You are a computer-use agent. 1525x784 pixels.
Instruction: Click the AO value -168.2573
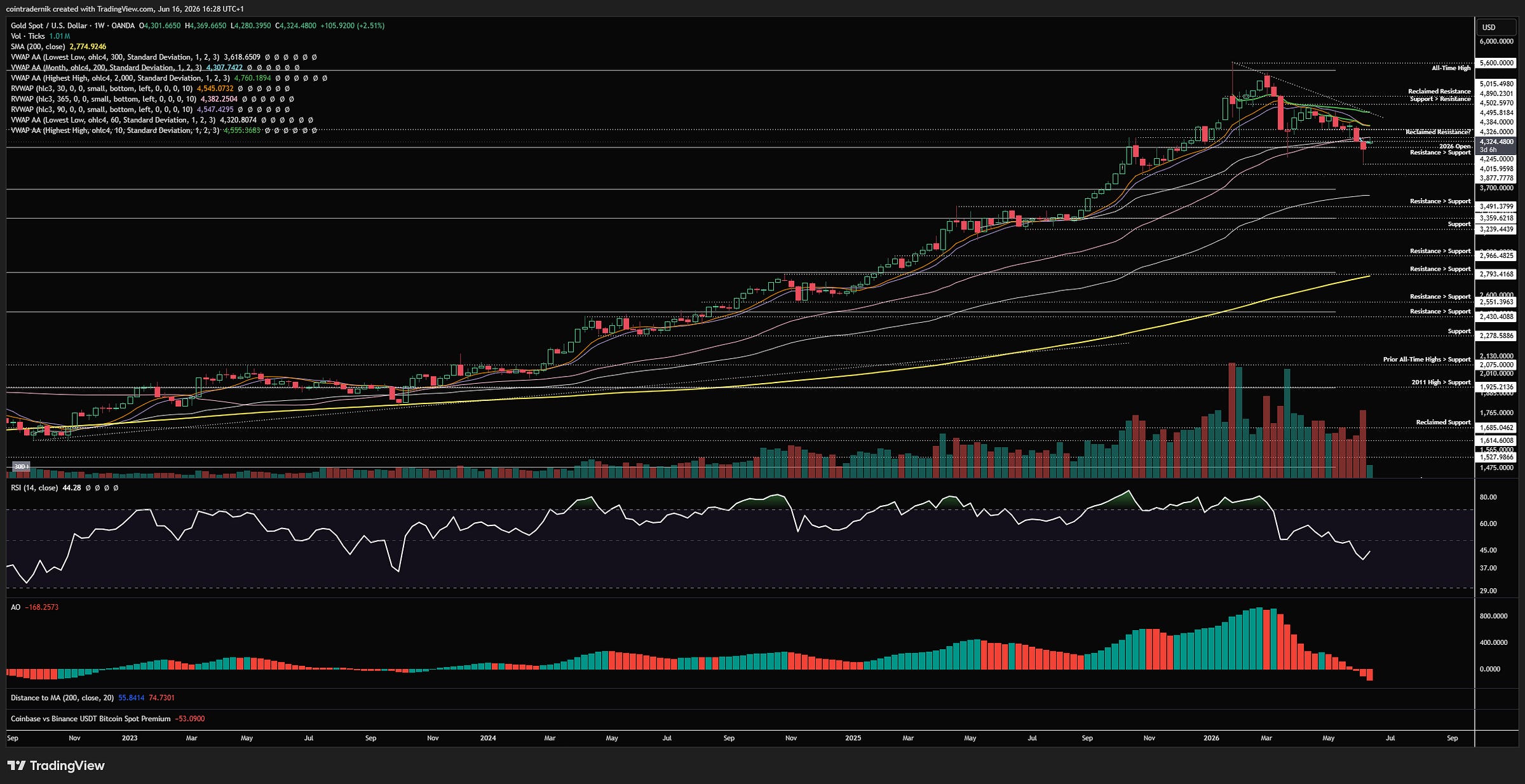[x=41, y=607]
